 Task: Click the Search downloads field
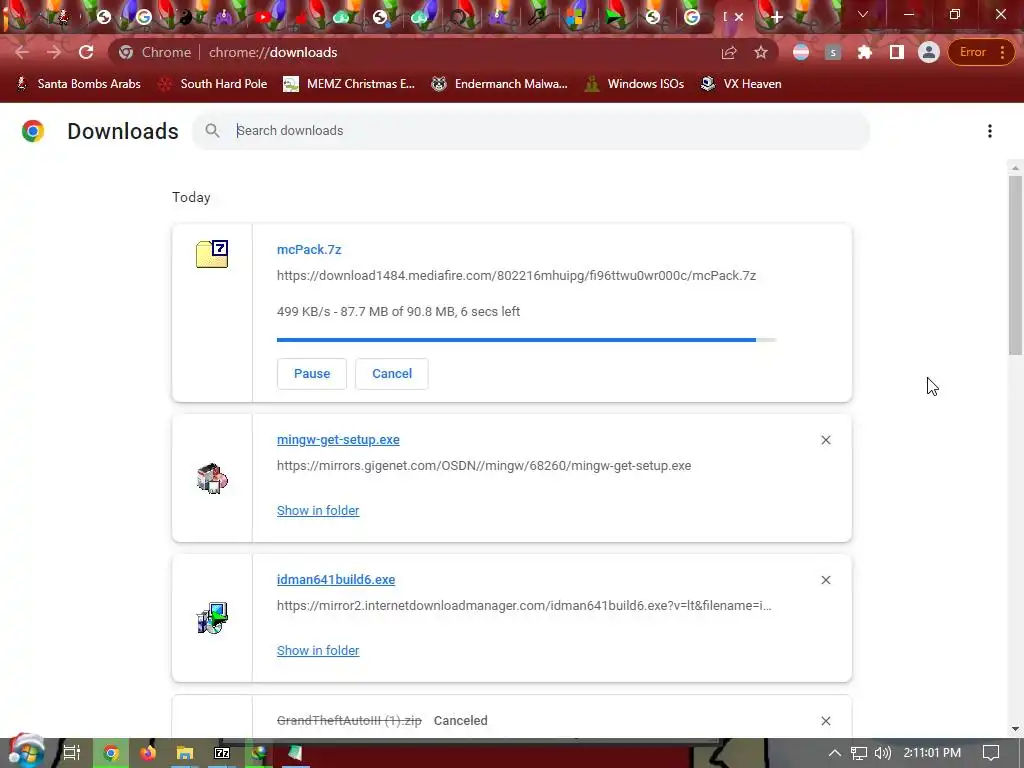(x=530, y=131)
